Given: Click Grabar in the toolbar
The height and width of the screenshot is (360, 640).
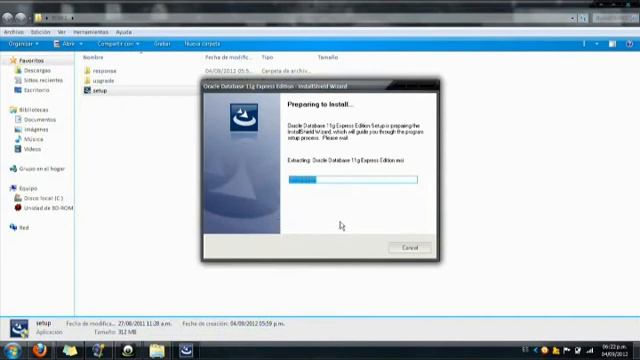Looking at the screenshot, I should pyautogui.click(x=162, y=44).
